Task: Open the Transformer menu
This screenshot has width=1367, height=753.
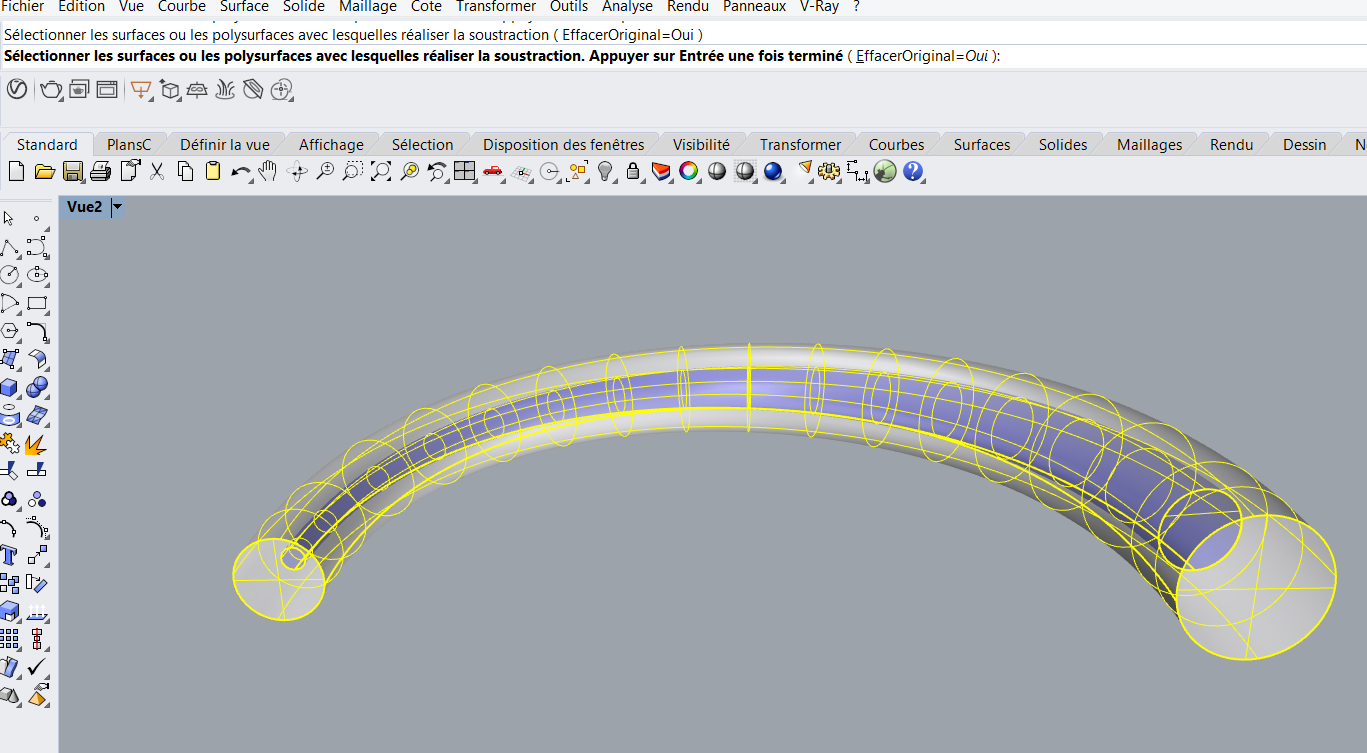Action: [495, 7]
